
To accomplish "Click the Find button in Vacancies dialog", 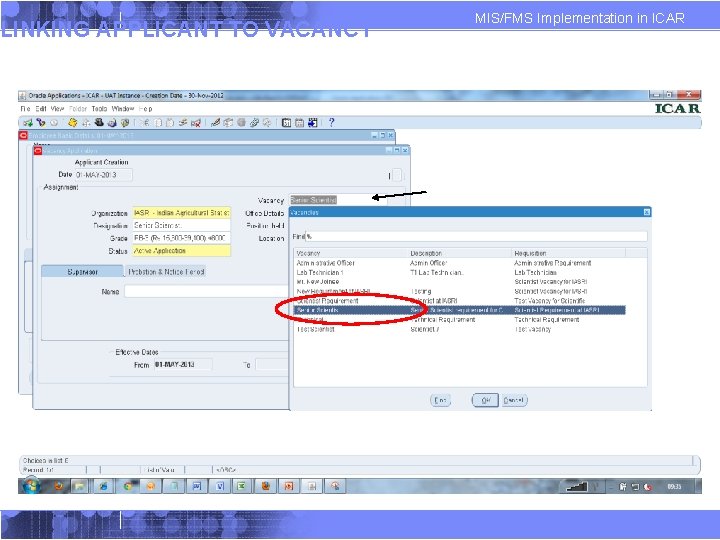I will tap(440, 400).
